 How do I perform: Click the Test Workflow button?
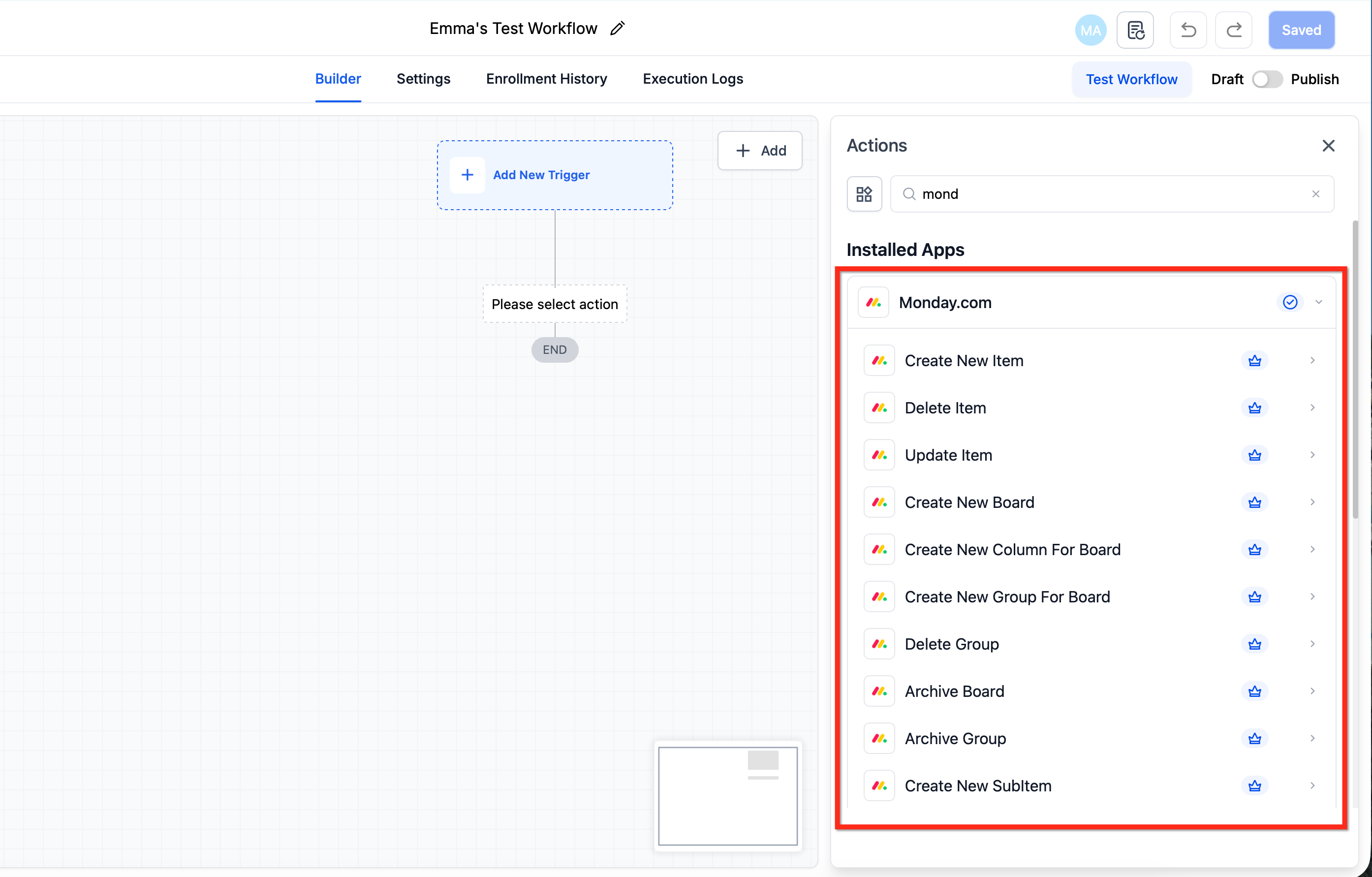coord(1131,80)
